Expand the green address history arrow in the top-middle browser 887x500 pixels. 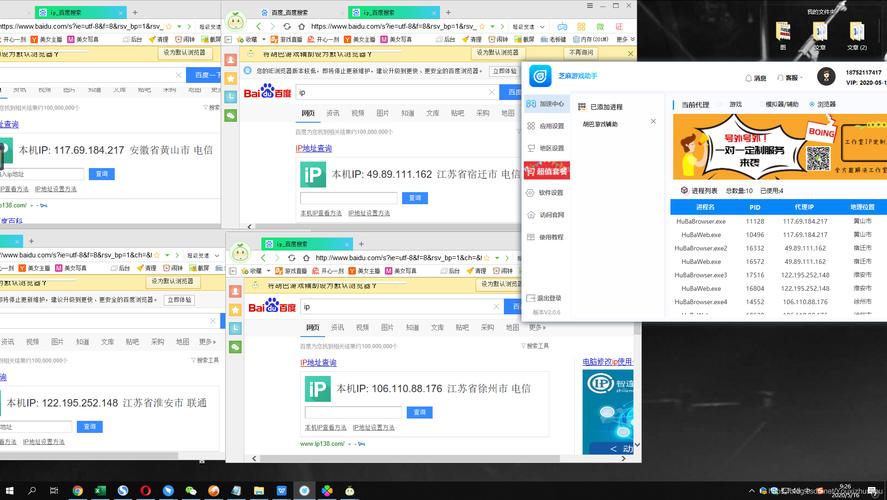(x=492, y=27)
